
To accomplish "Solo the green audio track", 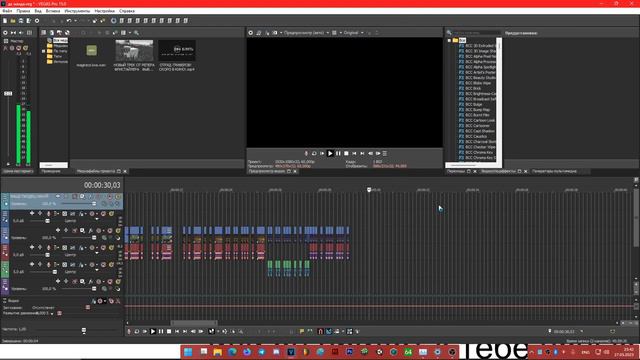I will coord(111,264).
